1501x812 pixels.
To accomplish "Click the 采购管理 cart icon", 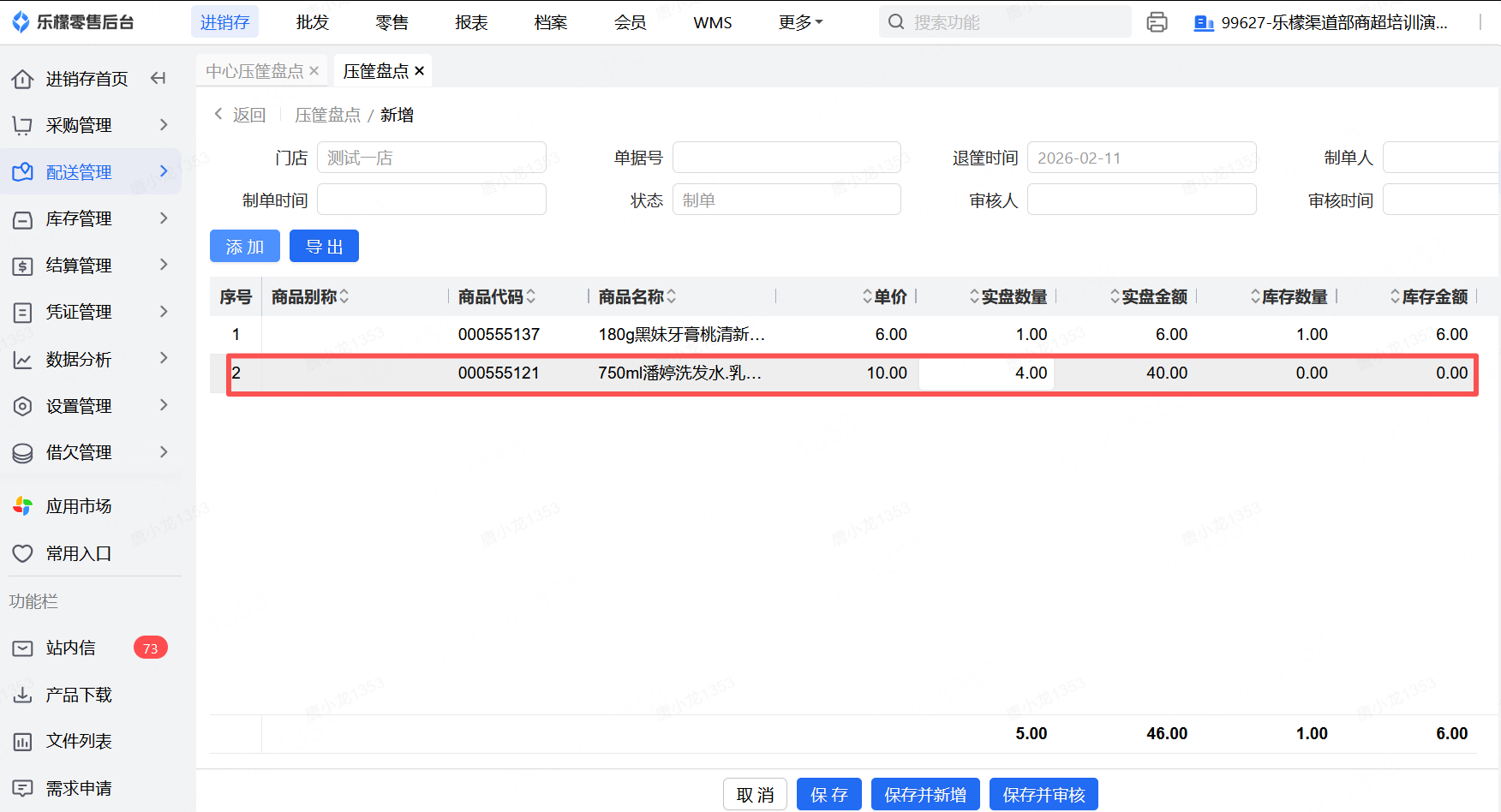I will (23, 126).
